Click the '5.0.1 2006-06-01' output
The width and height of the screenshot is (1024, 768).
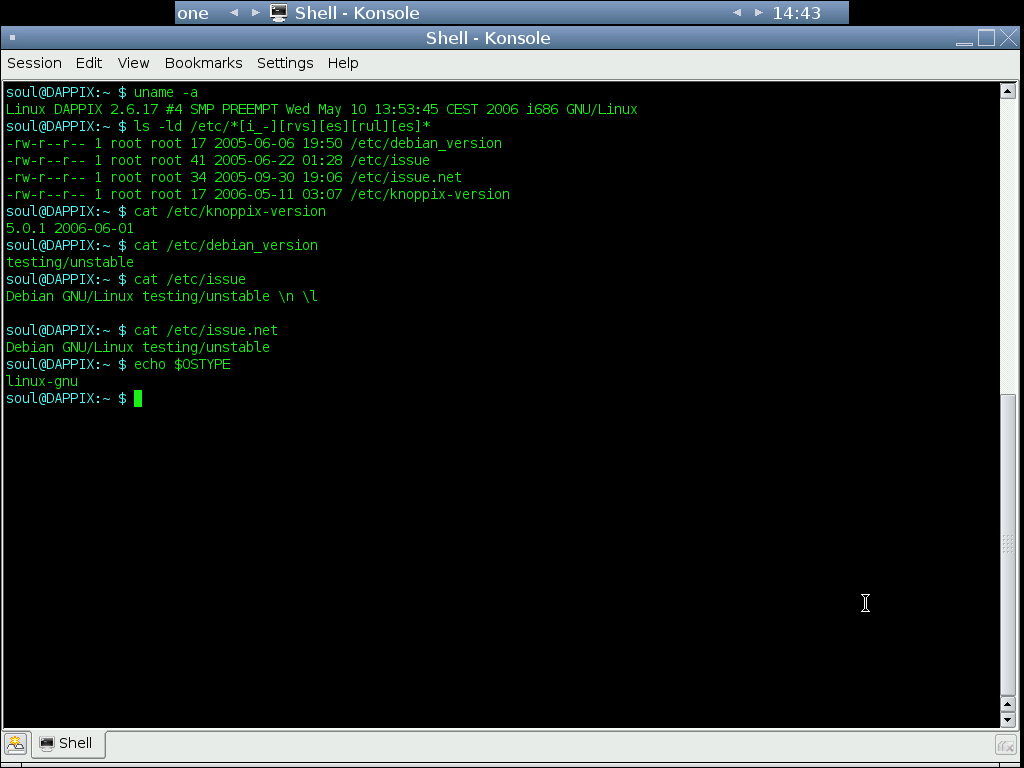click(x=70, y=228)
